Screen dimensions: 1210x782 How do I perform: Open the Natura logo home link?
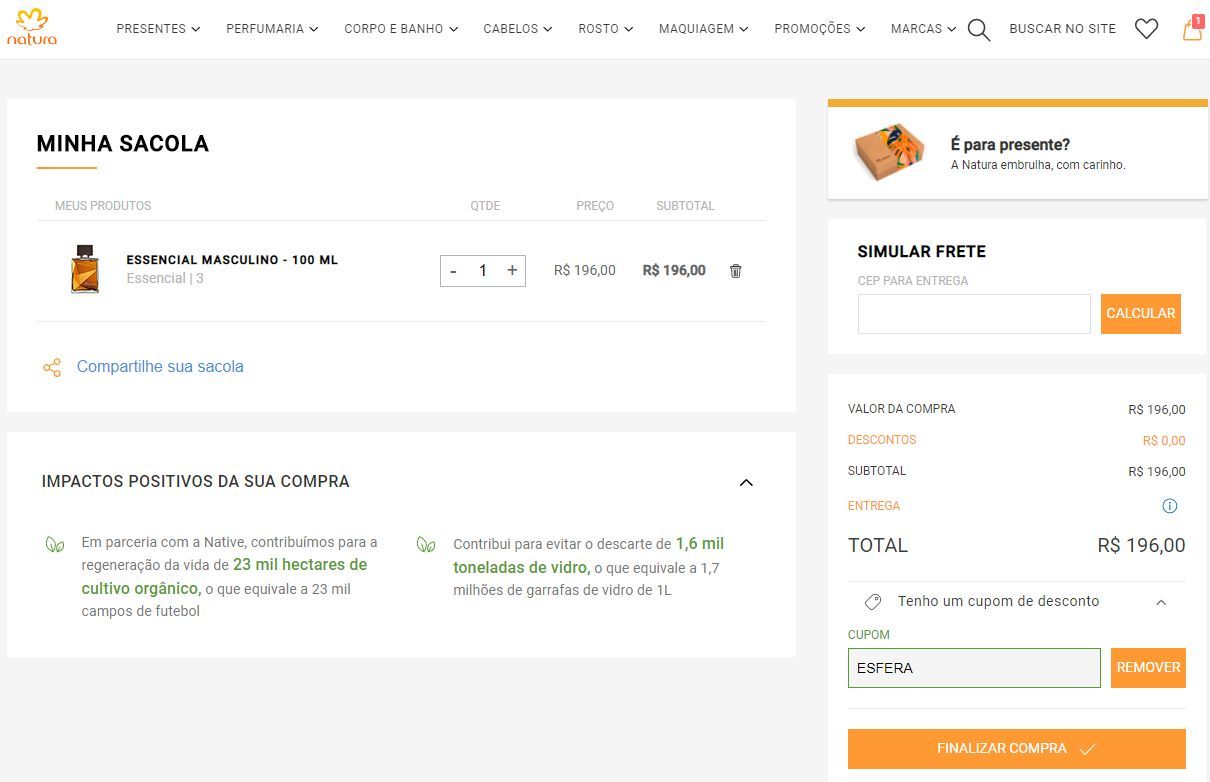[x=32, y=27]
